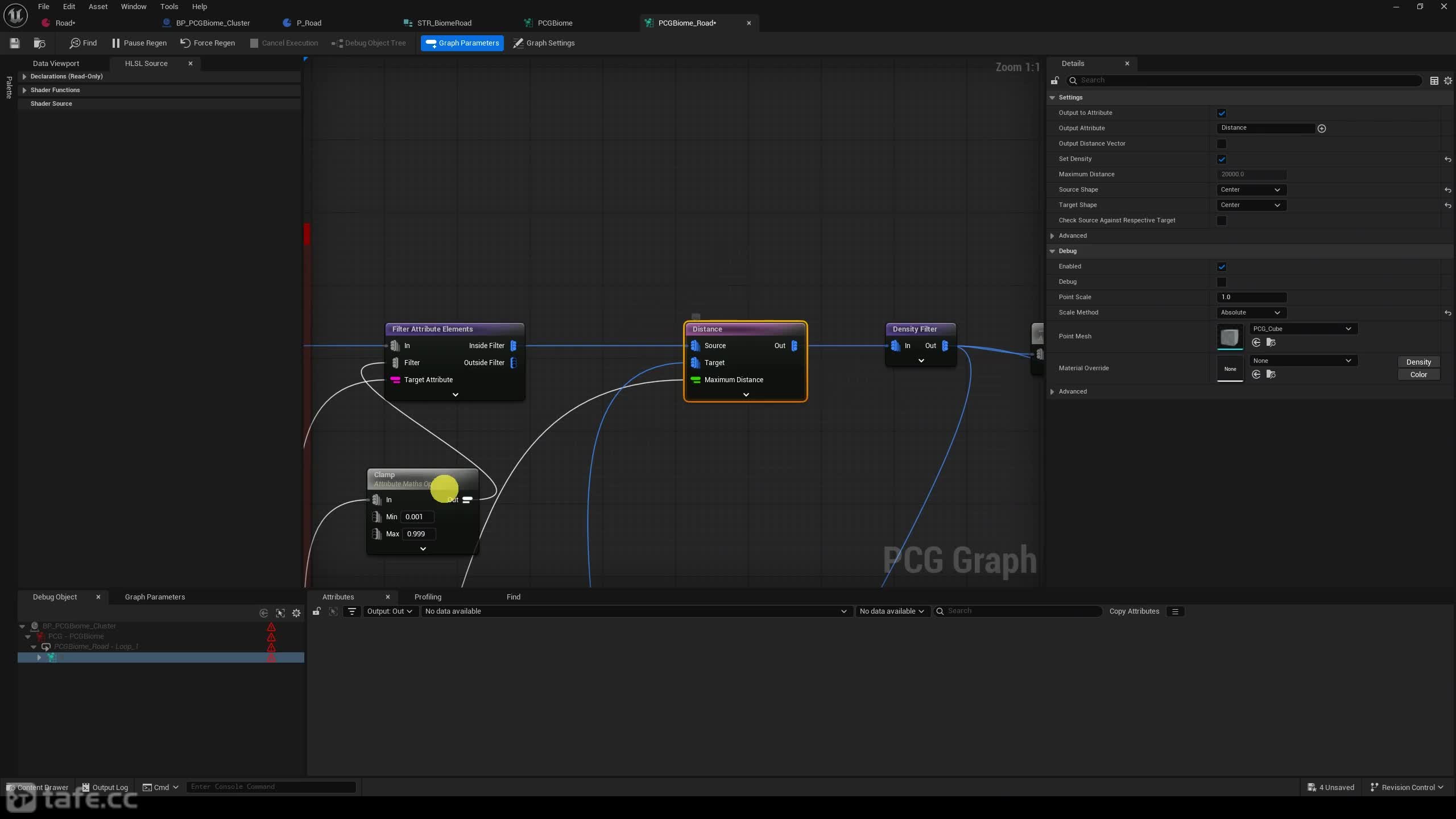Click add icon next to Output Attribute
The image size is (1456, 819).
1322,129
